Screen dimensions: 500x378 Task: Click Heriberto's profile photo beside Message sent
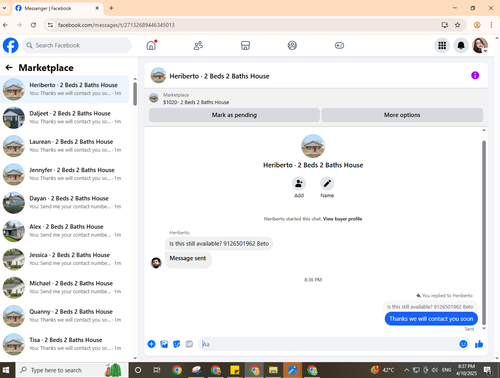point(156,263)
